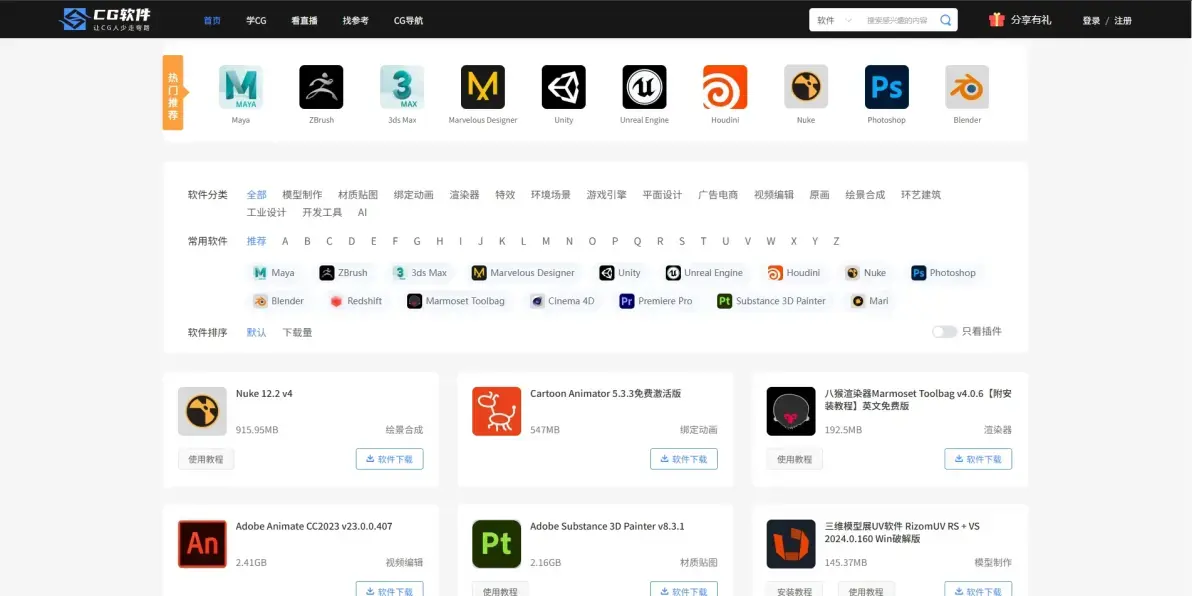Image resolution: width=1192 pixels, height=596 pixels.
Task: Choose the Unity large icon
Action: coord(563,87)
